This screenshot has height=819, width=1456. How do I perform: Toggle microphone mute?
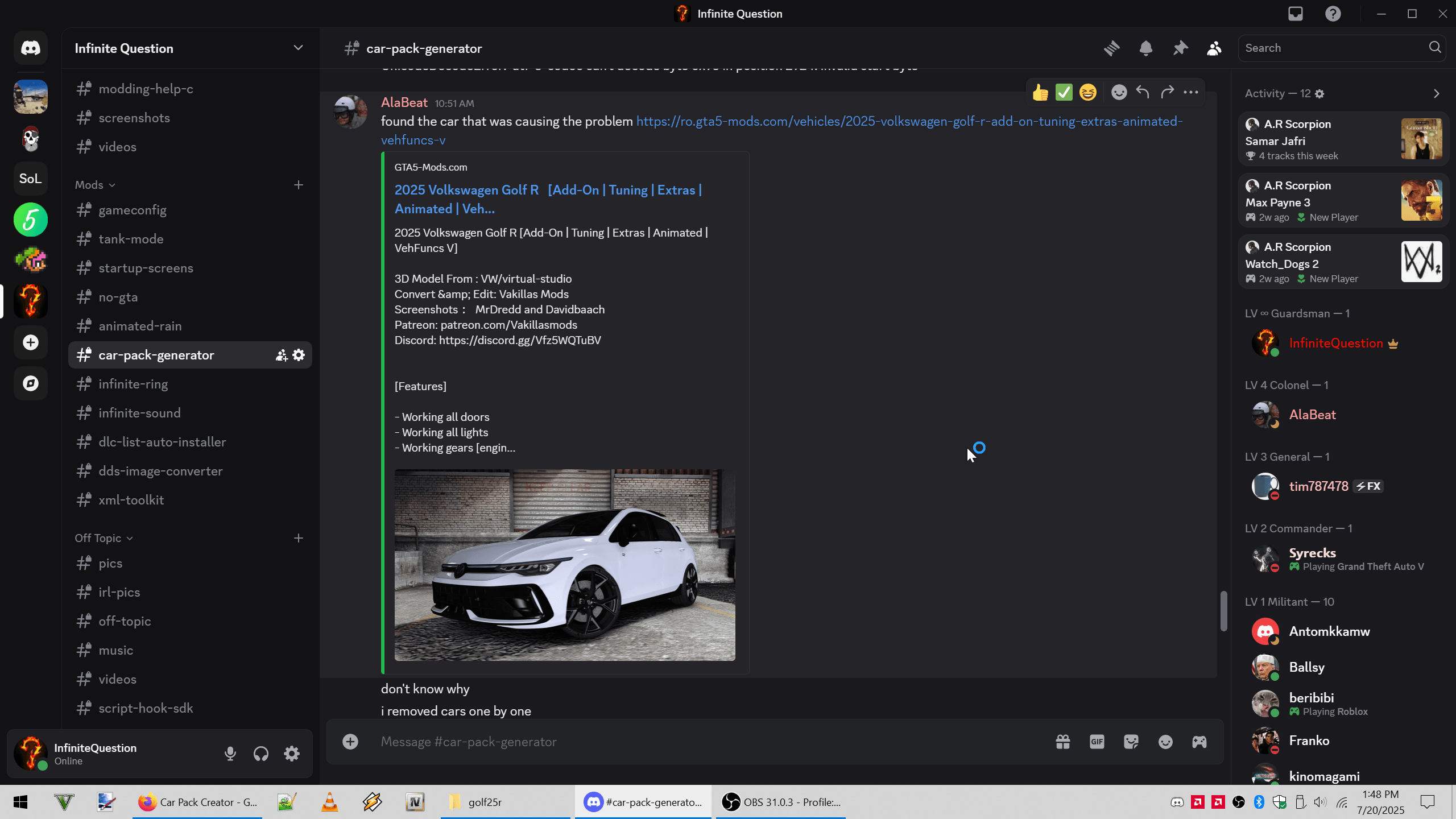(230, 754)
